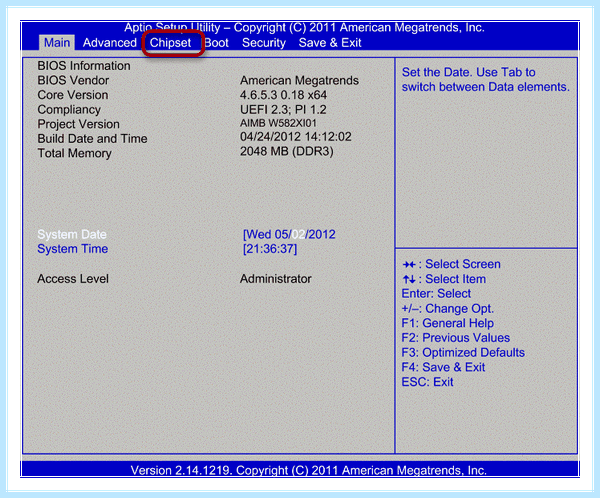Click the System Date value field
This screenshot has height=498, width=600.
(x=289, y=234)
